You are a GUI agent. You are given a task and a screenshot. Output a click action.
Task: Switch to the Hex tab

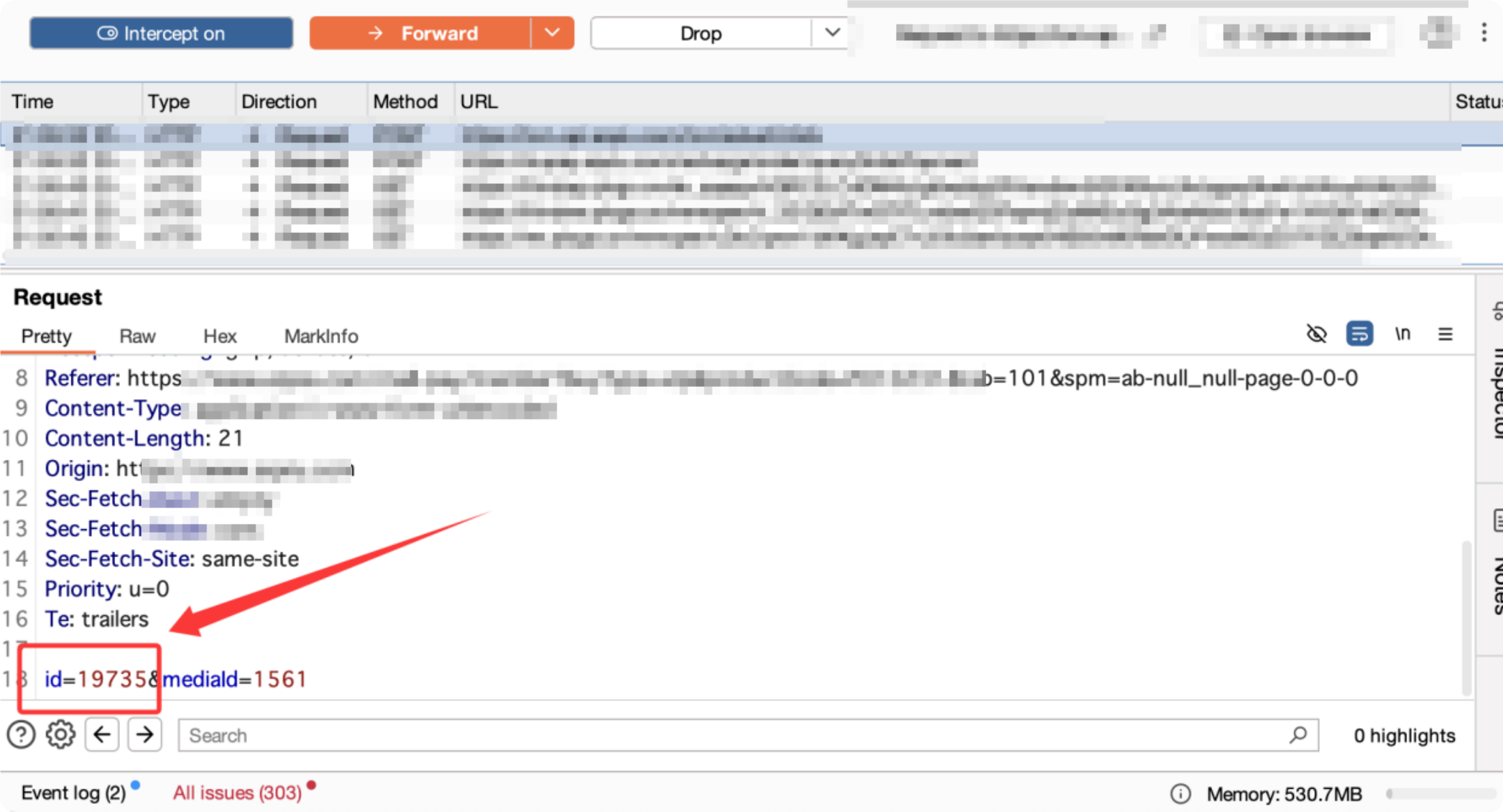(219, 336)
